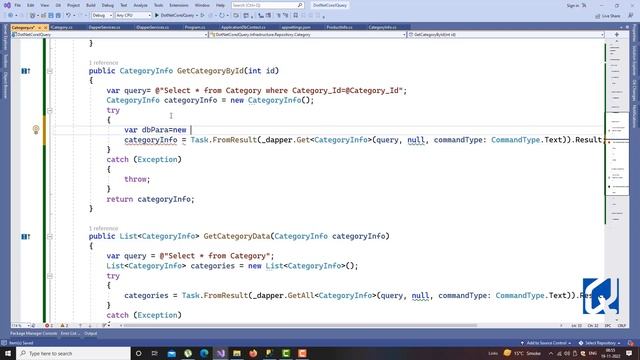This screenshot has width=640, height=360.
Task: Click the Live Share button
Action: (x=608, y=16)
